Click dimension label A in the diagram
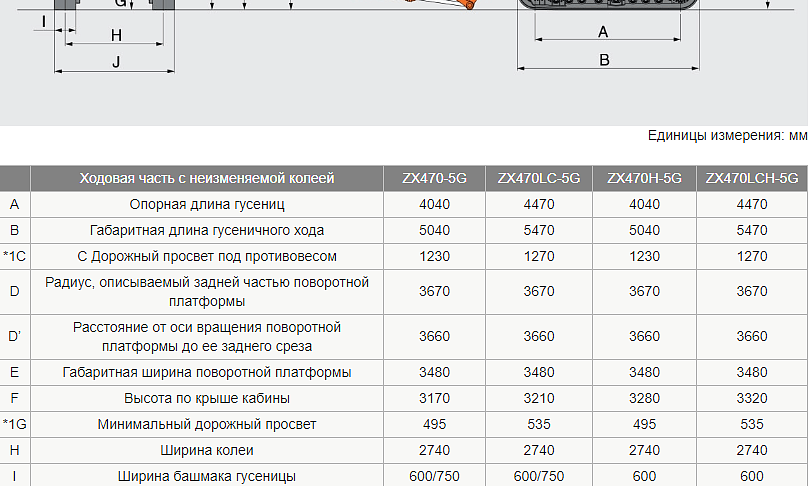This screenshot has width=810, height=486. [x=603, y=32]
